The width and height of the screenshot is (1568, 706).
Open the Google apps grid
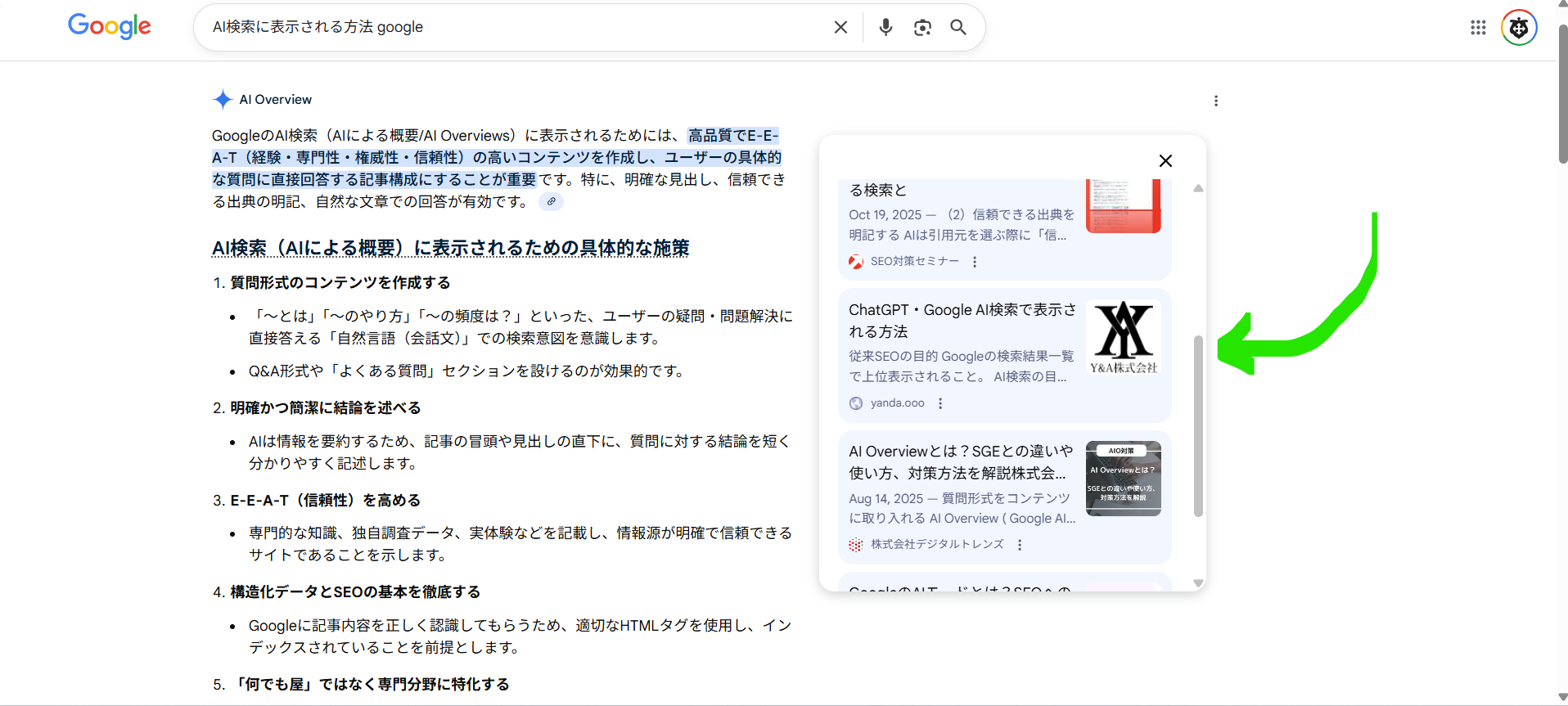[x=1478, y=28]
